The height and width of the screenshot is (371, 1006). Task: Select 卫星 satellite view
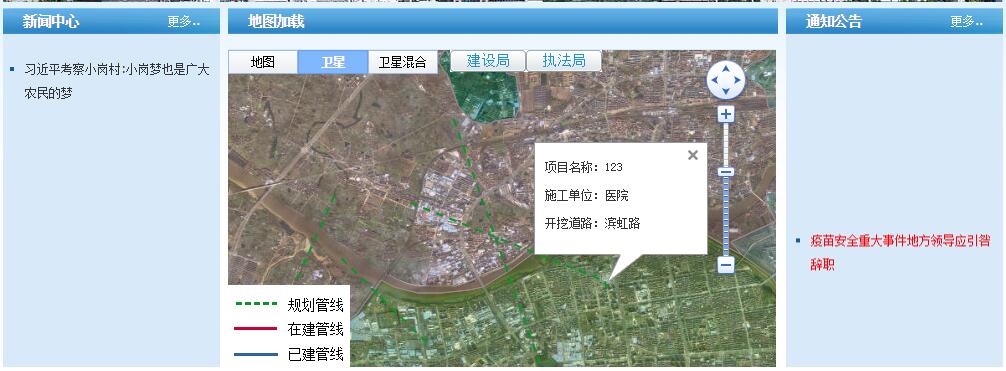333,62
